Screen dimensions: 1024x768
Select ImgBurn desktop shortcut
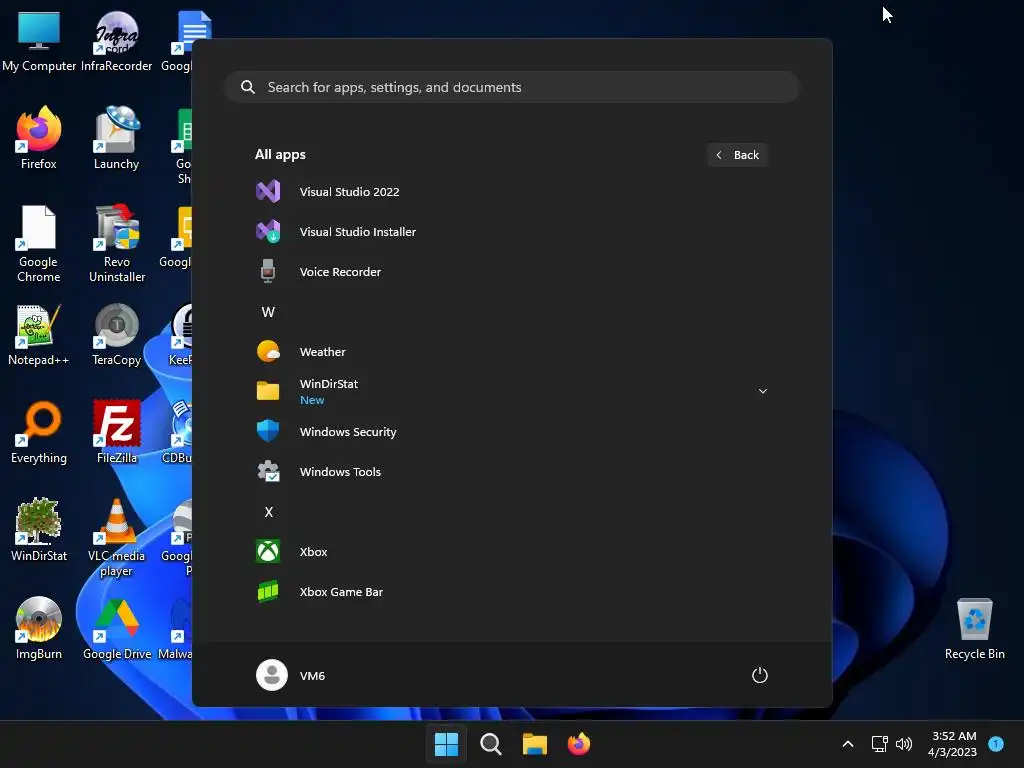tap(39, 628)
